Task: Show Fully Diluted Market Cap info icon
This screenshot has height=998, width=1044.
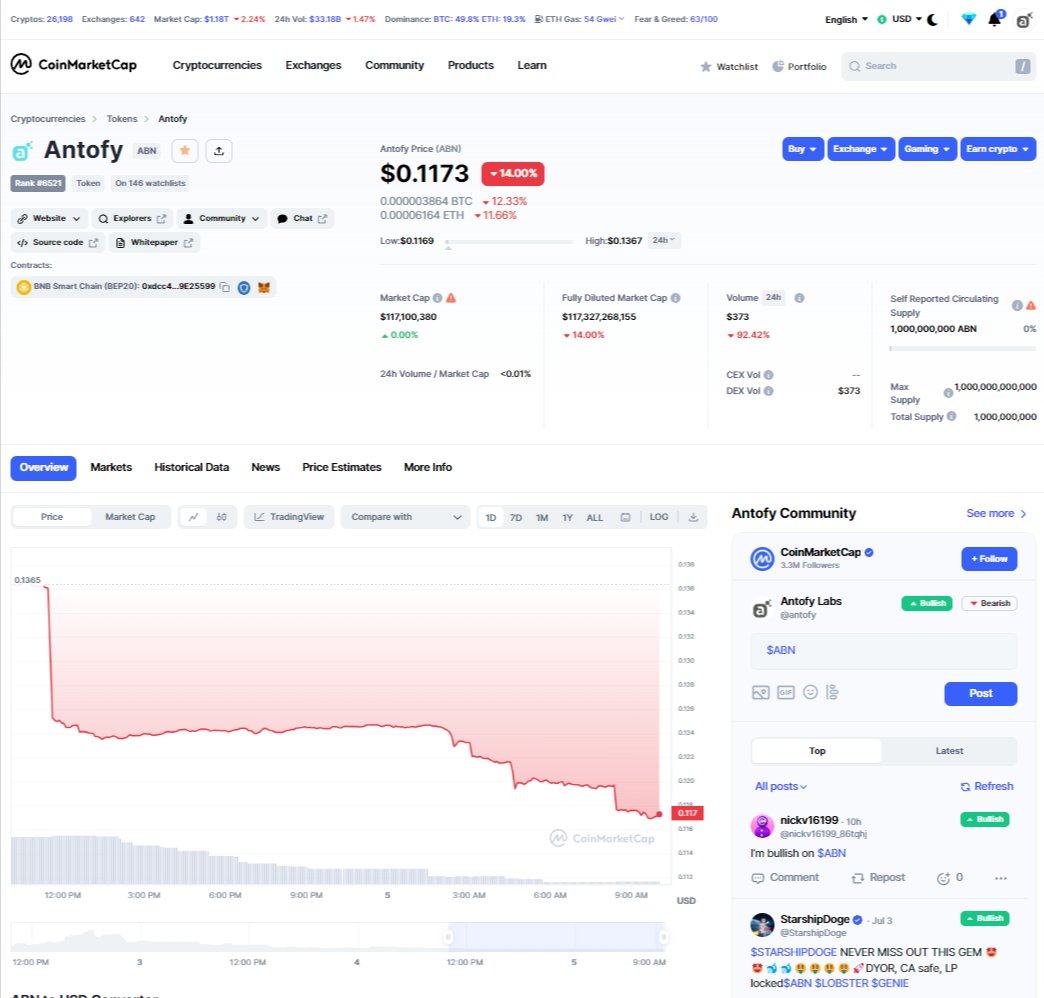Action: (675, 298)
